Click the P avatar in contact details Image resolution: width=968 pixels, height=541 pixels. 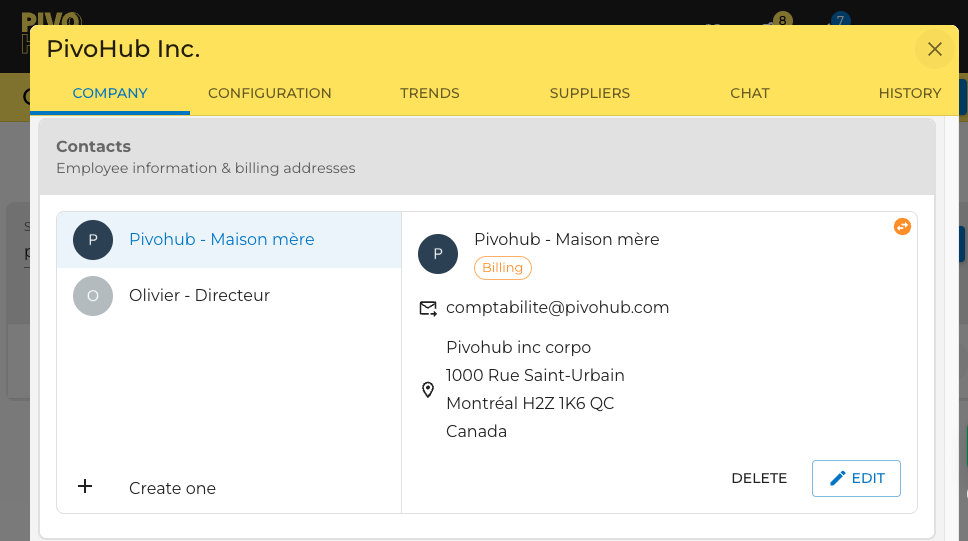point(438,254)
